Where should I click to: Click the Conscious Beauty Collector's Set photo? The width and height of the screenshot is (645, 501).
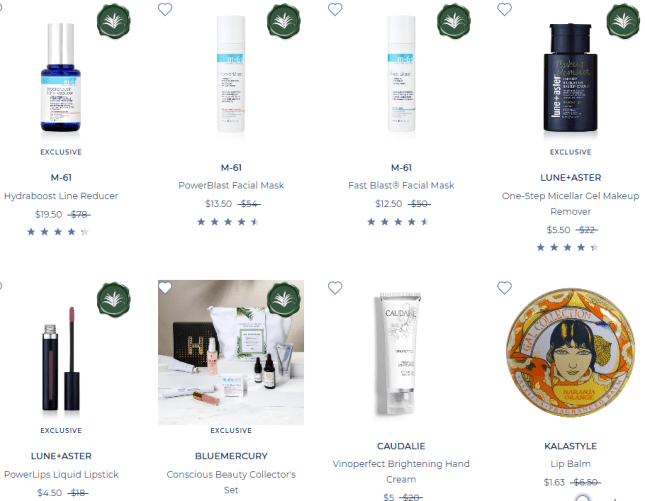[x=231, y=353]
